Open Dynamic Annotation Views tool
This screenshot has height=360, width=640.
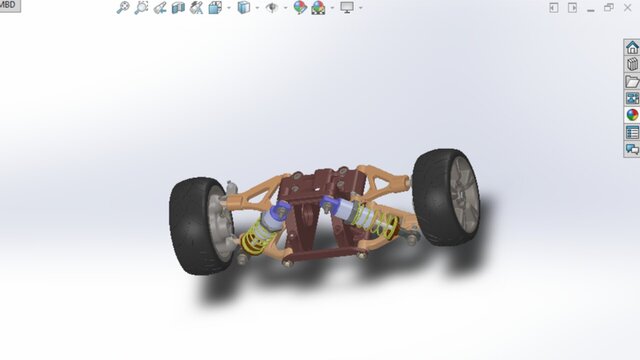(x=197, y=7)
